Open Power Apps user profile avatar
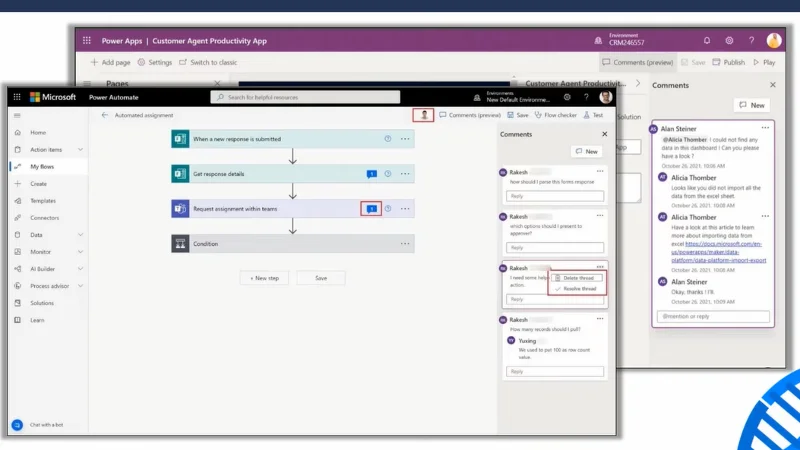 (773, 40)
